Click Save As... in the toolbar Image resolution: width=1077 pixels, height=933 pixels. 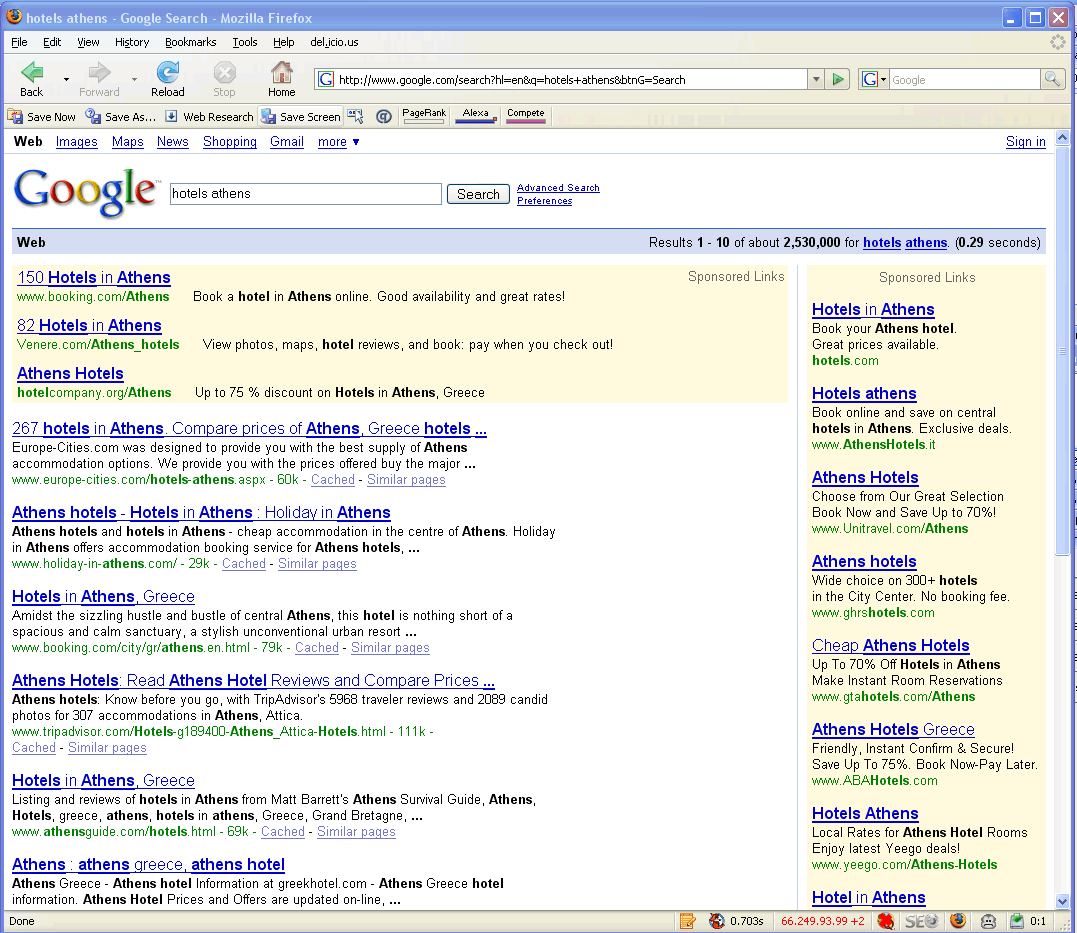pyautogui.click(x=121, y=117)
